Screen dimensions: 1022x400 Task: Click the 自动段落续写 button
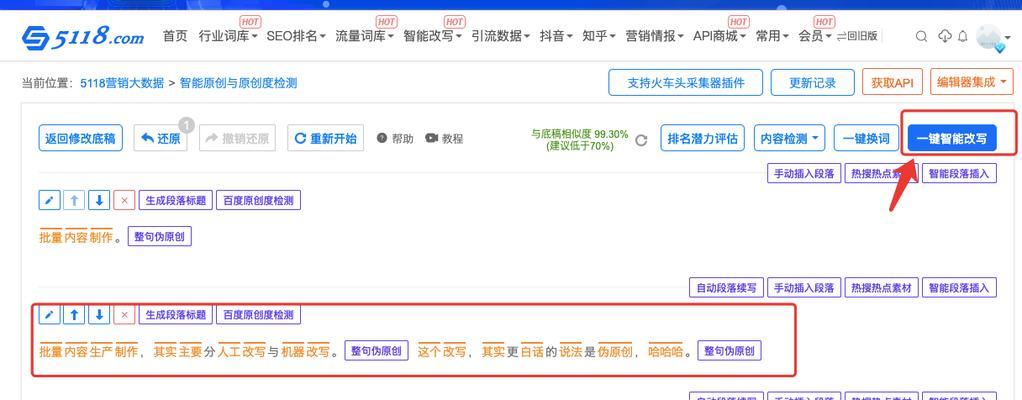click(726, 287)
